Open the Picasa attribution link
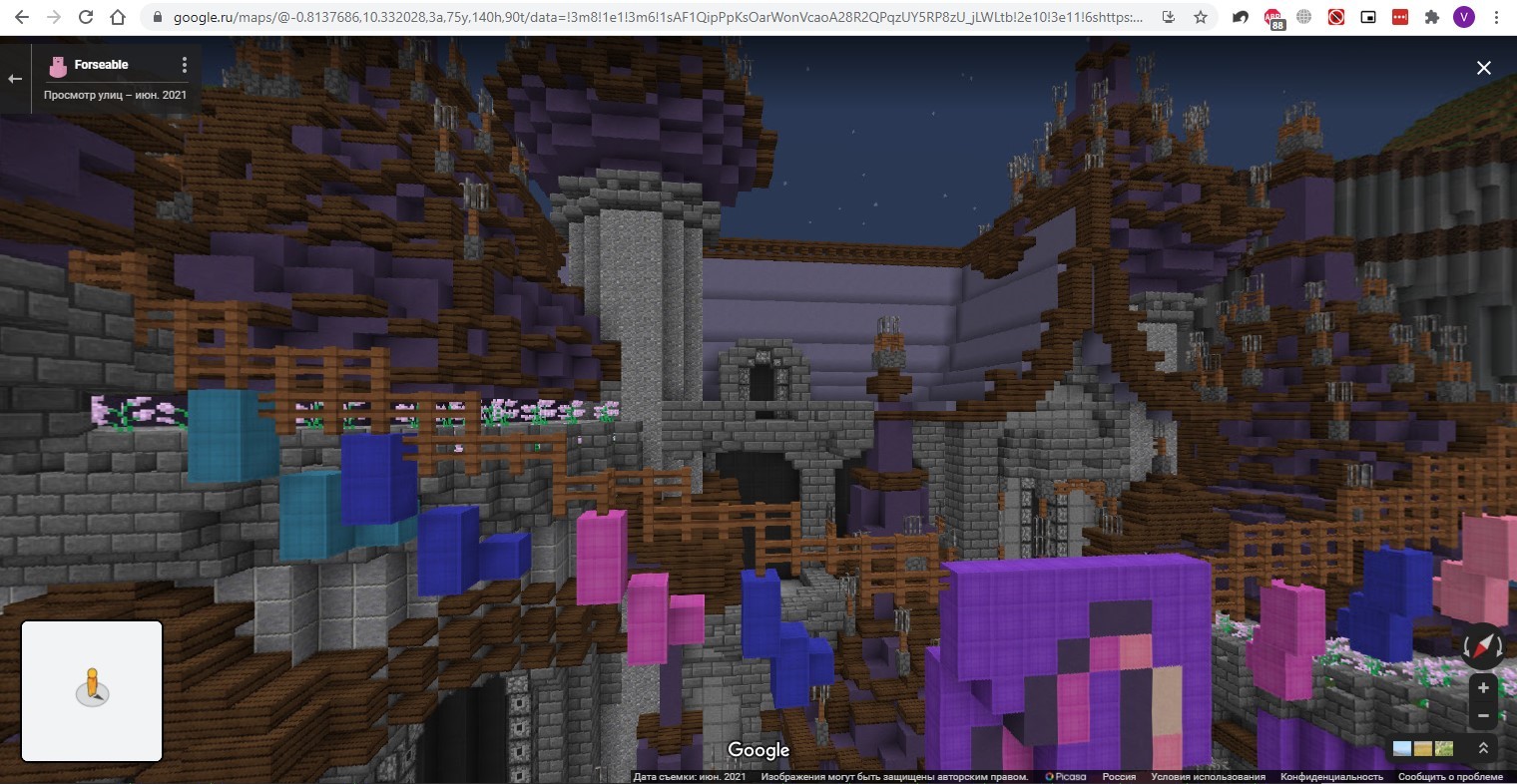This screenshot has width=1517, height=784. click(x=1066, y=777)
